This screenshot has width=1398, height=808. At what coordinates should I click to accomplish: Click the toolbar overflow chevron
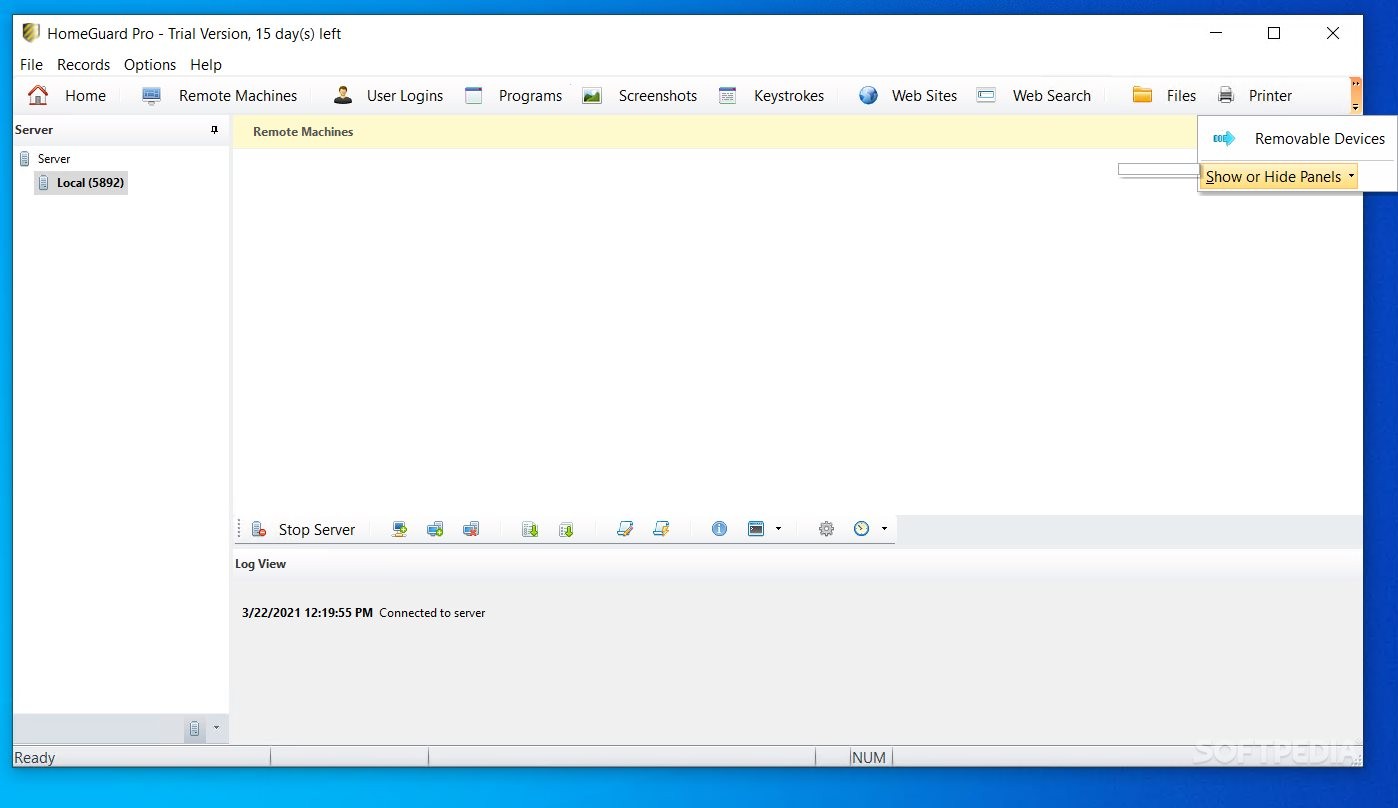coord(1356,96)
